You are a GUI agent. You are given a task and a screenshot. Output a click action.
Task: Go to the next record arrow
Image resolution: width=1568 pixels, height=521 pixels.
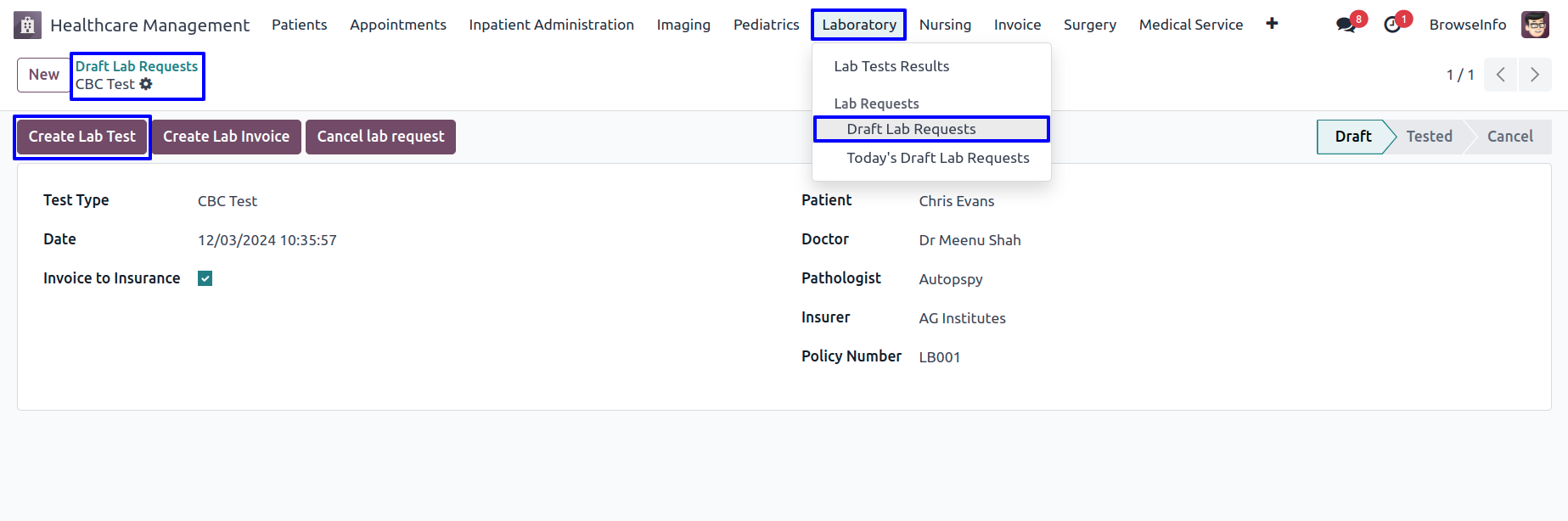pyautogui.click(x=1535, y=75)
